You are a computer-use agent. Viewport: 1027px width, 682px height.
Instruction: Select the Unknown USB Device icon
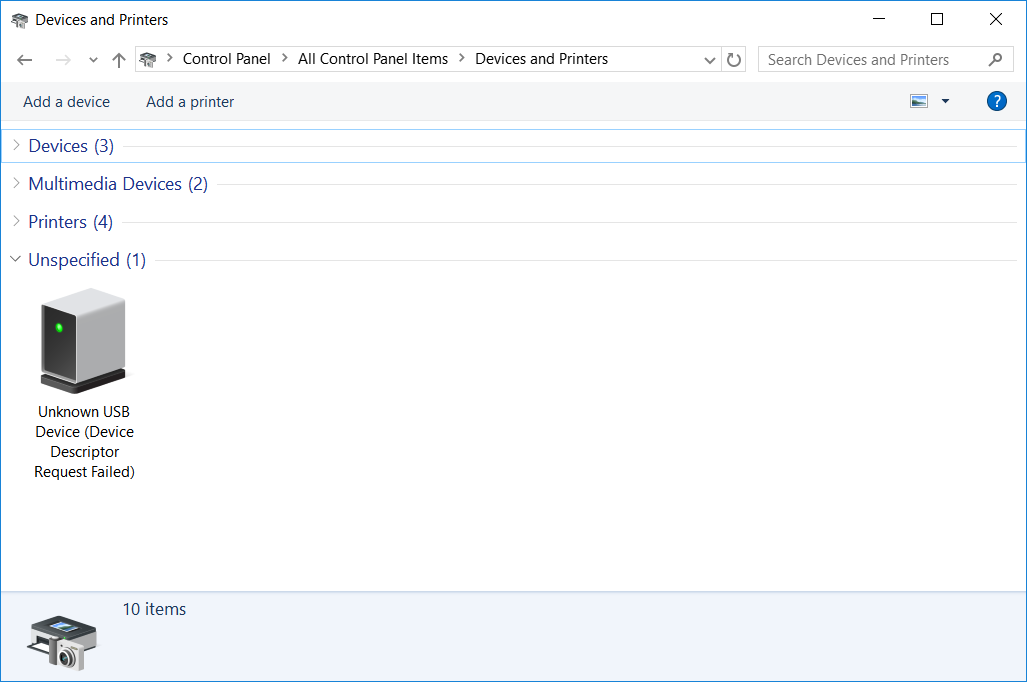(84, 341)
